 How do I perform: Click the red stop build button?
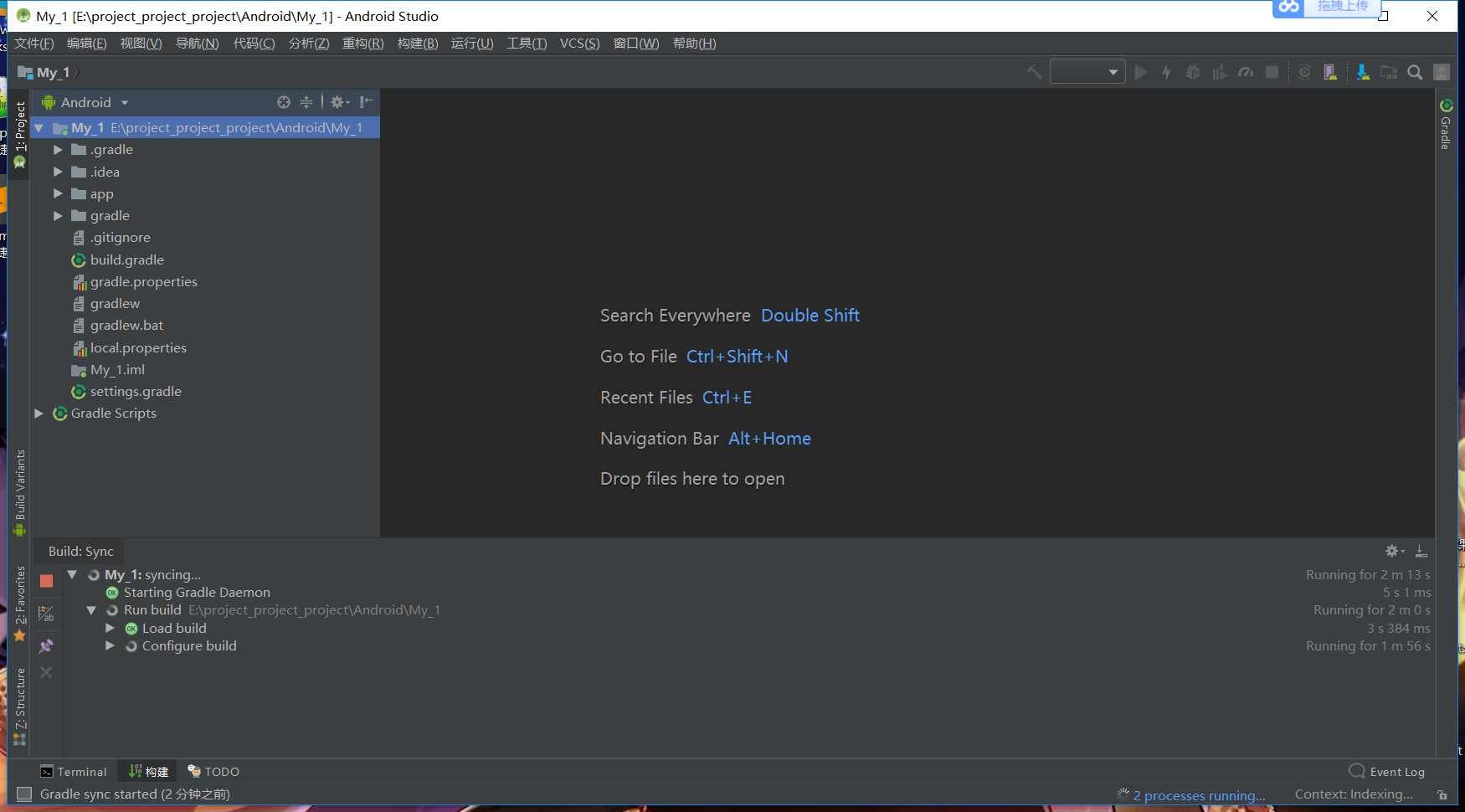pos(46,581)
